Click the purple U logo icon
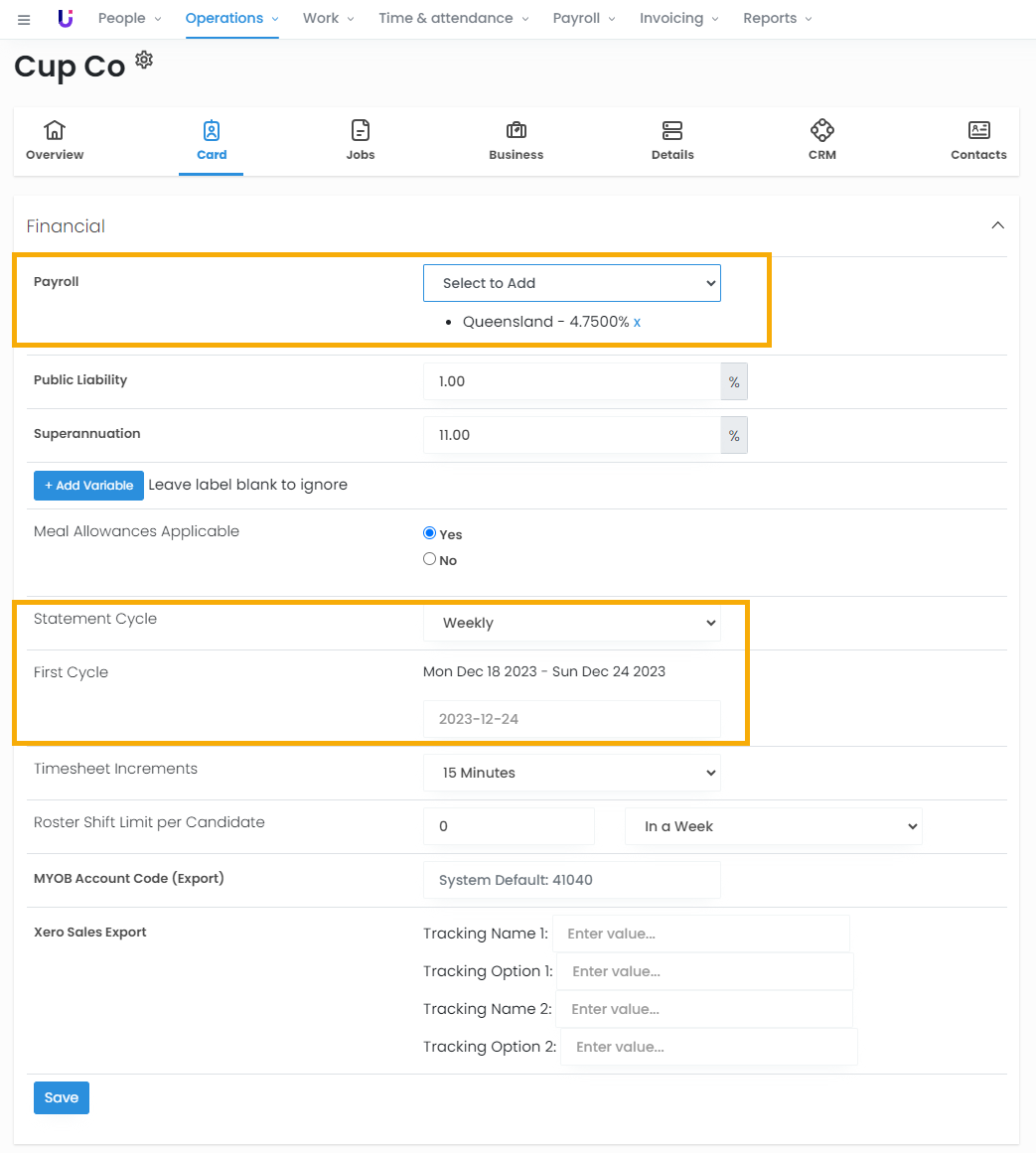This screenshot has height=1153, width=1036. point(66,19)
